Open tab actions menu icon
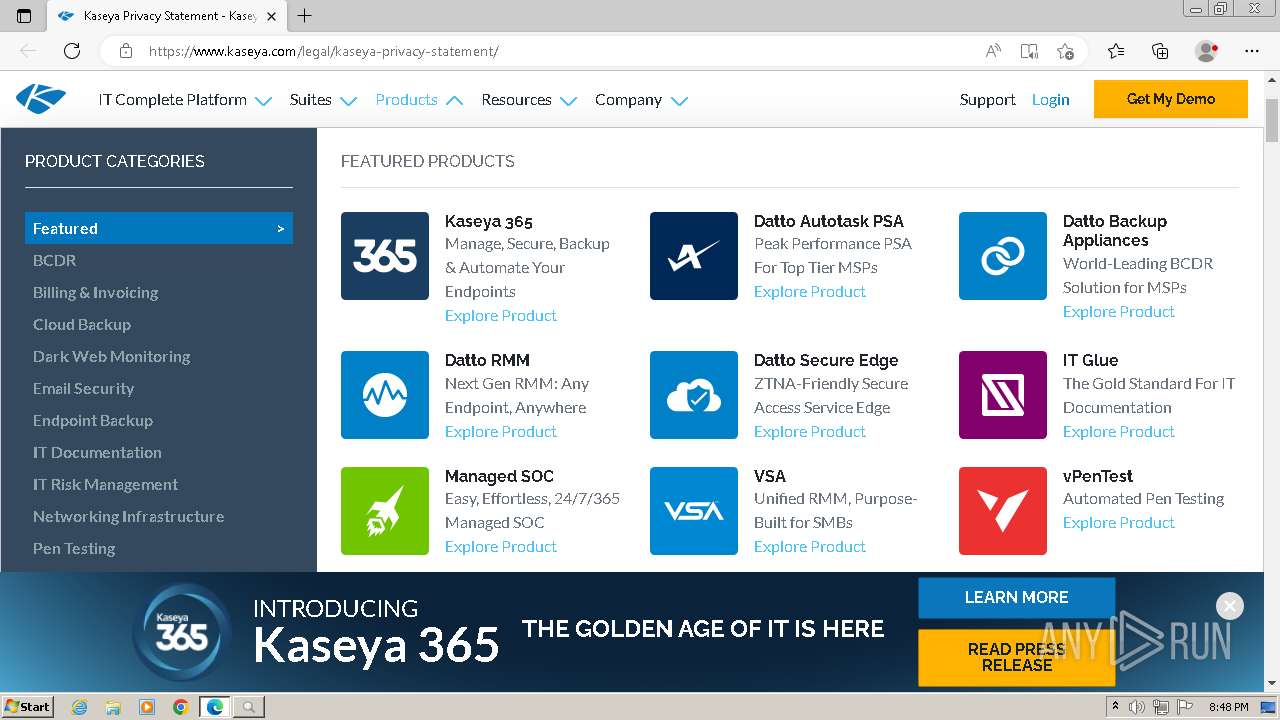The width and height of the screenshot is (1280, 720). point(24,16)
